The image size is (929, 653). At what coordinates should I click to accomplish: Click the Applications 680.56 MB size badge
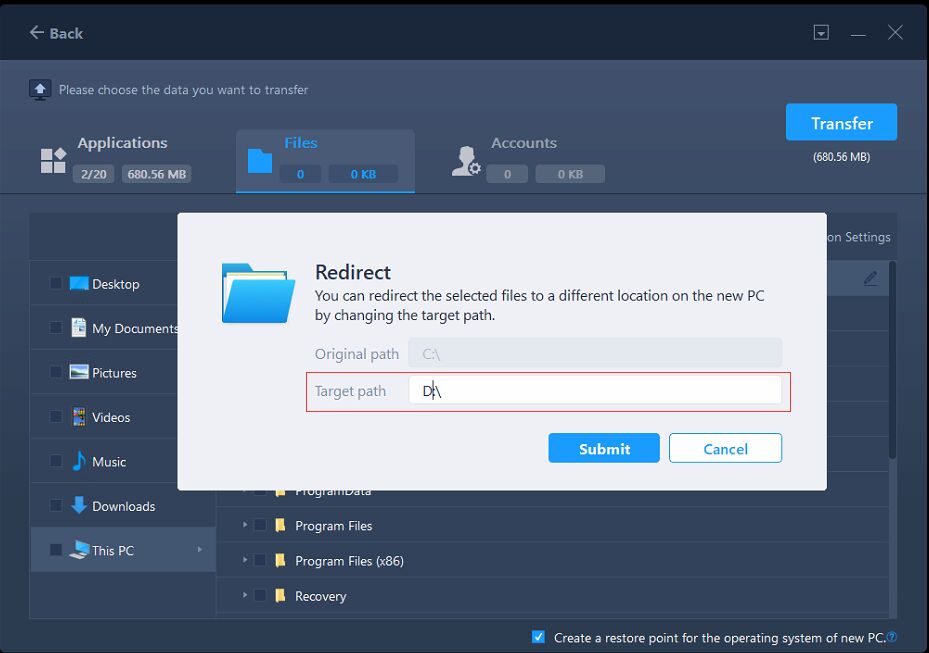156,174
